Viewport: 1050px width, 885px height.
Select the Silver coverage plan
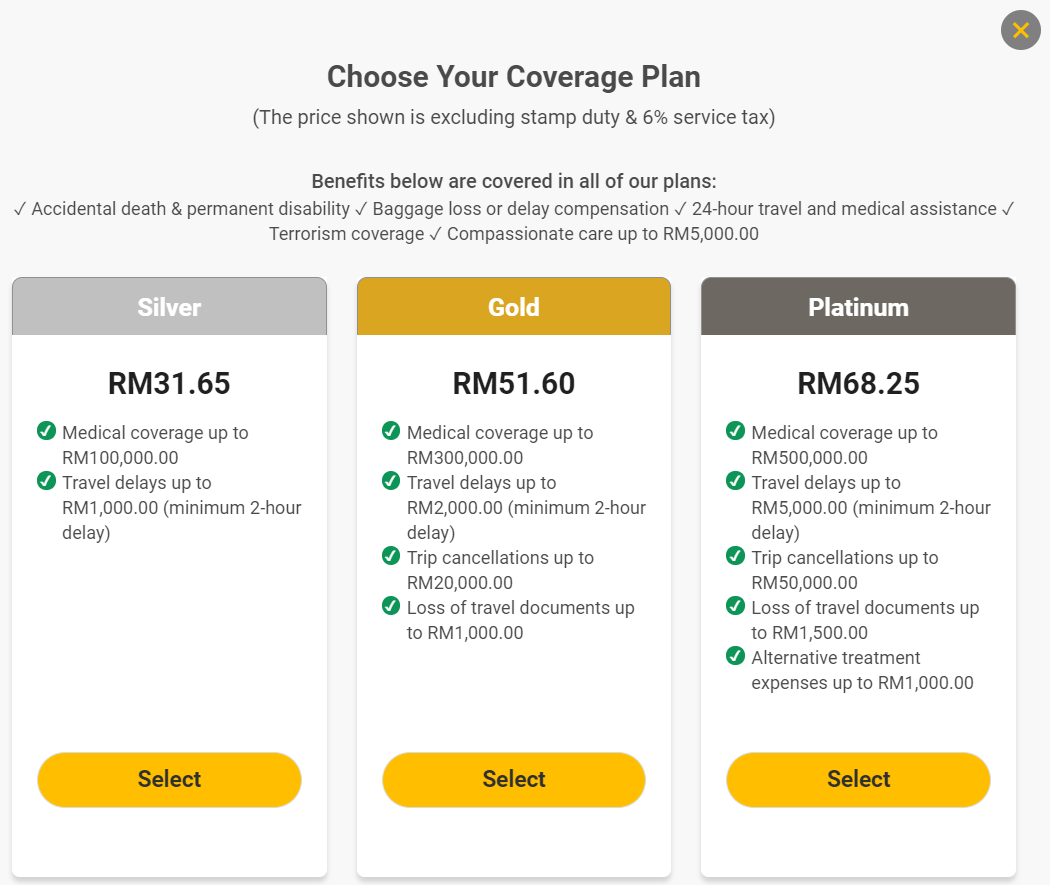click(x=168, y=780)
